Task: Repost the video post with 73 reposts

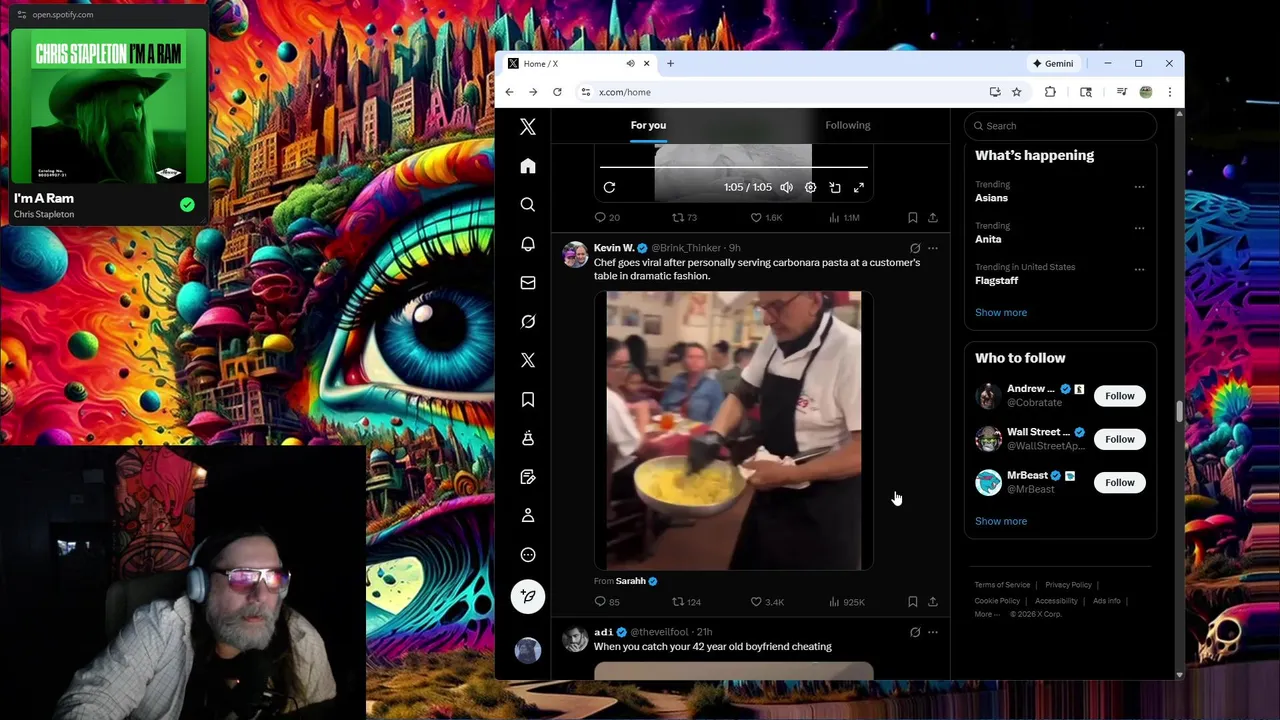Action: click(684, 217)
